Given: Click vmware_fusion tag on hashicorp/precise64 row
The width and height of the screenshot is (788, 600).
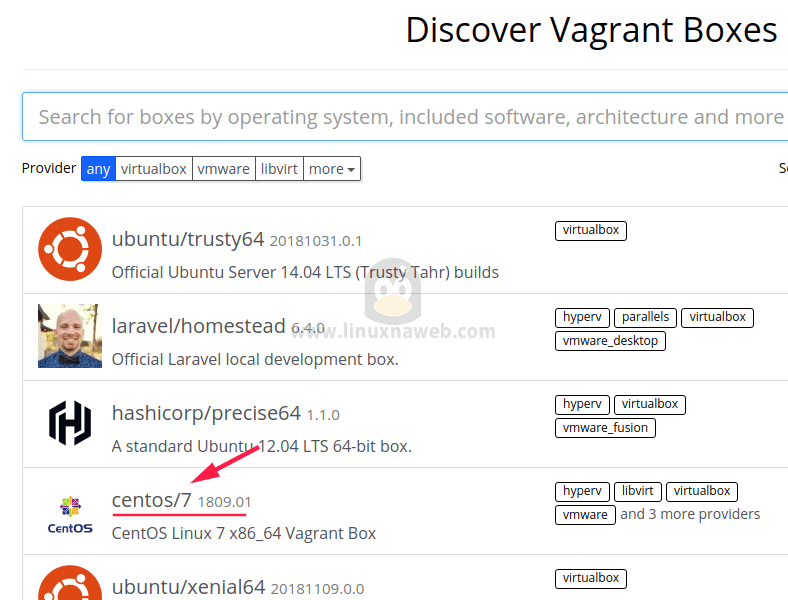Looking at the screenshot, I should coord(606,428).
